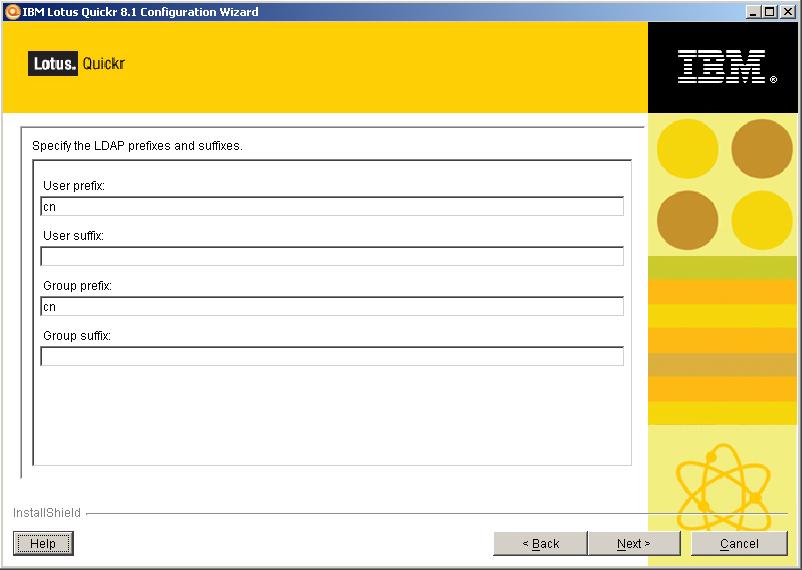Click the InstallShield label
This screenshot has width=802, height=570.
click(47, 513)
